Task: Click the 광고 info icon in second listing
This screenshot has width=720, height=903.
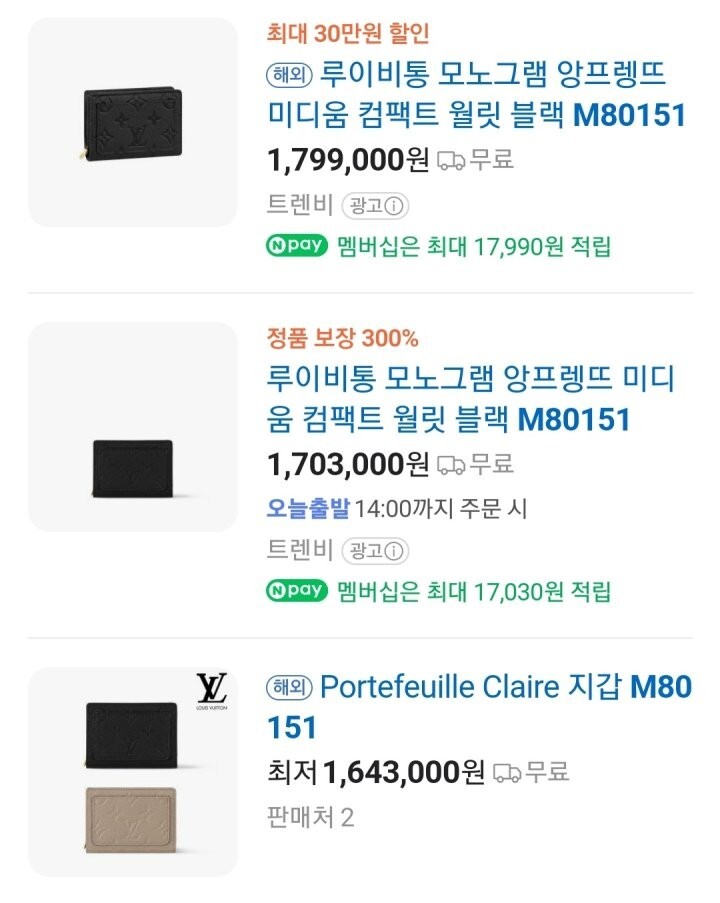Action: (394, 550)
